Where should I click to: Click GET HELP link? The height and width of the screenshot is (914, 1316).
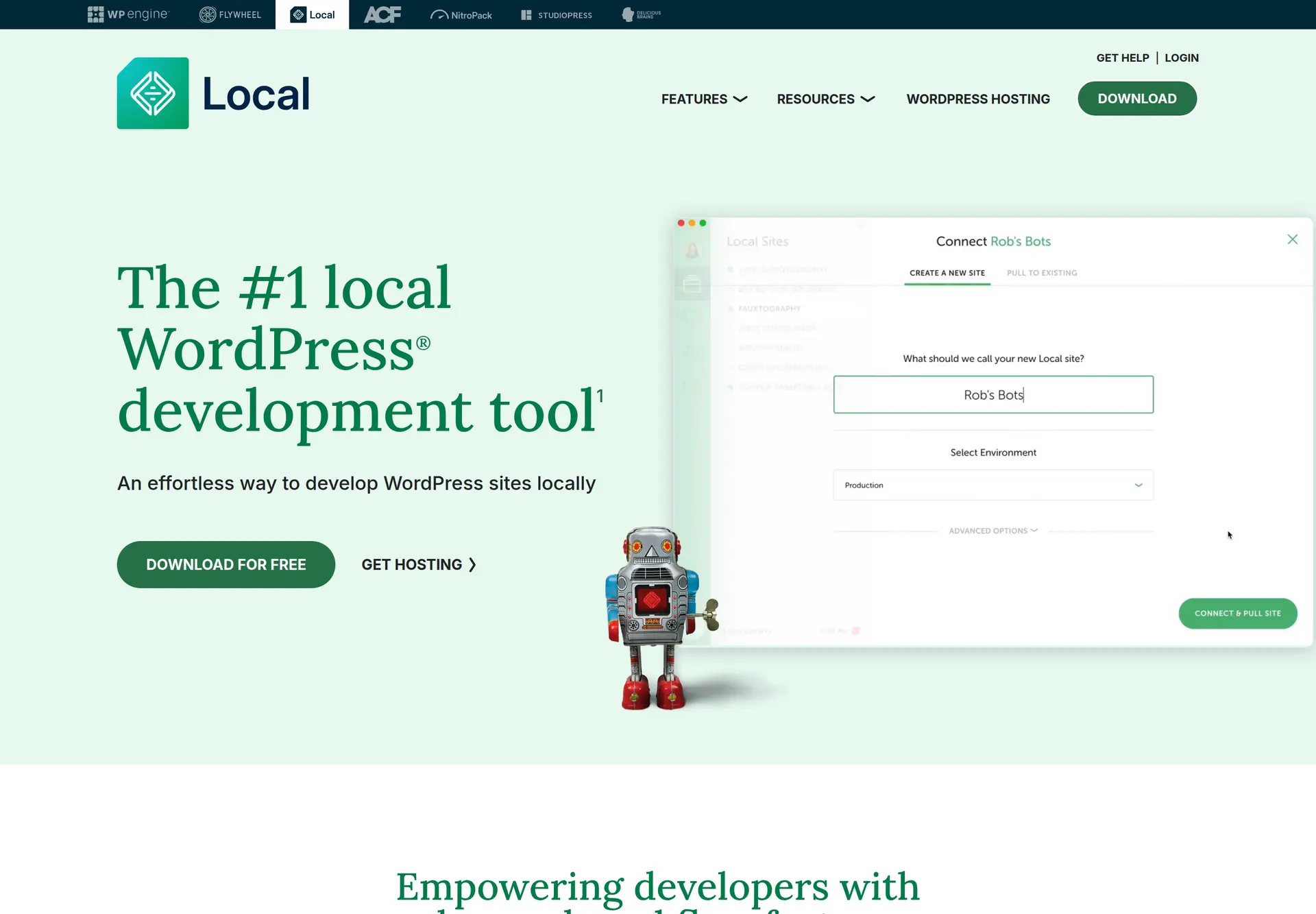pyautogui.click(x=1123, y=58)
